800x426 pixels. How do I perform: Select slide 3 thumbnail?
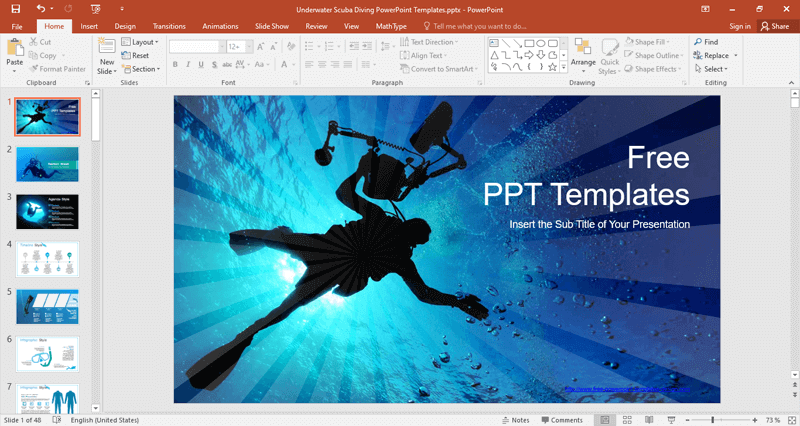pos(47,212)
